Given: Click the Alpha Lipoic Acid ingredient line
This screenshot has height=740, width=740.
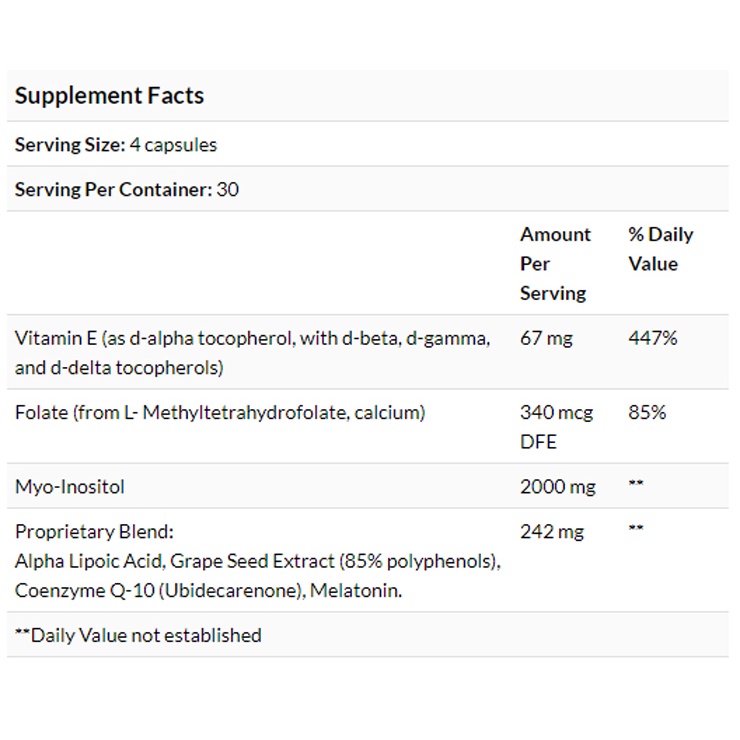Looking at the screenshot, I should tap(257, 561).
